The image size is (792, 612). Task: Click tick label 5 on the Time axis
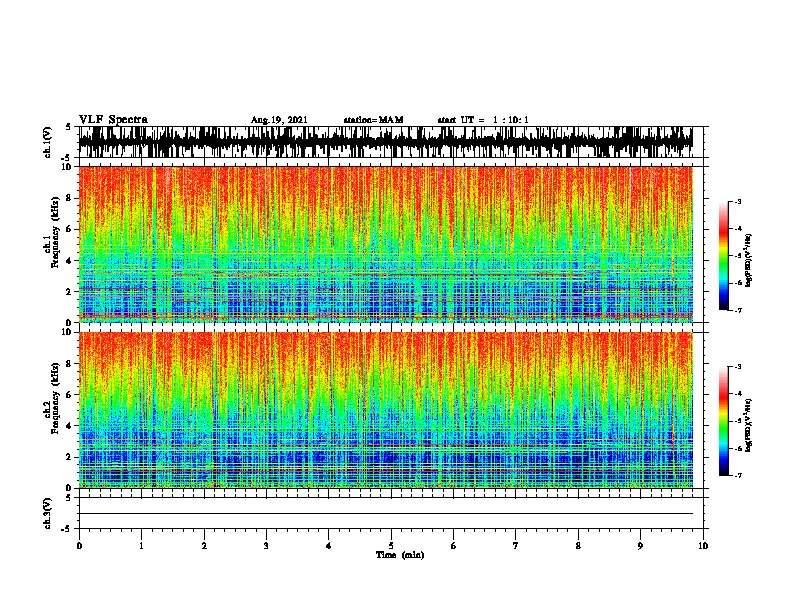coord(391,546)
